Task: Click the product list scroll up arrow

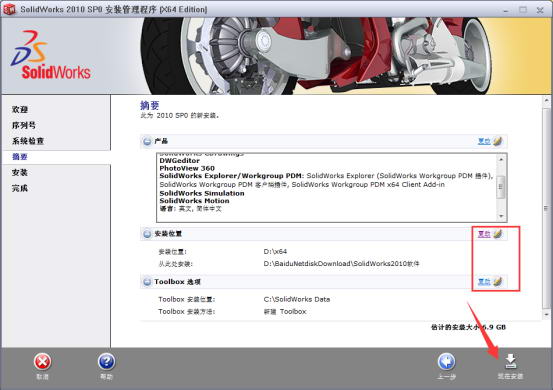Action: point(501,159)
